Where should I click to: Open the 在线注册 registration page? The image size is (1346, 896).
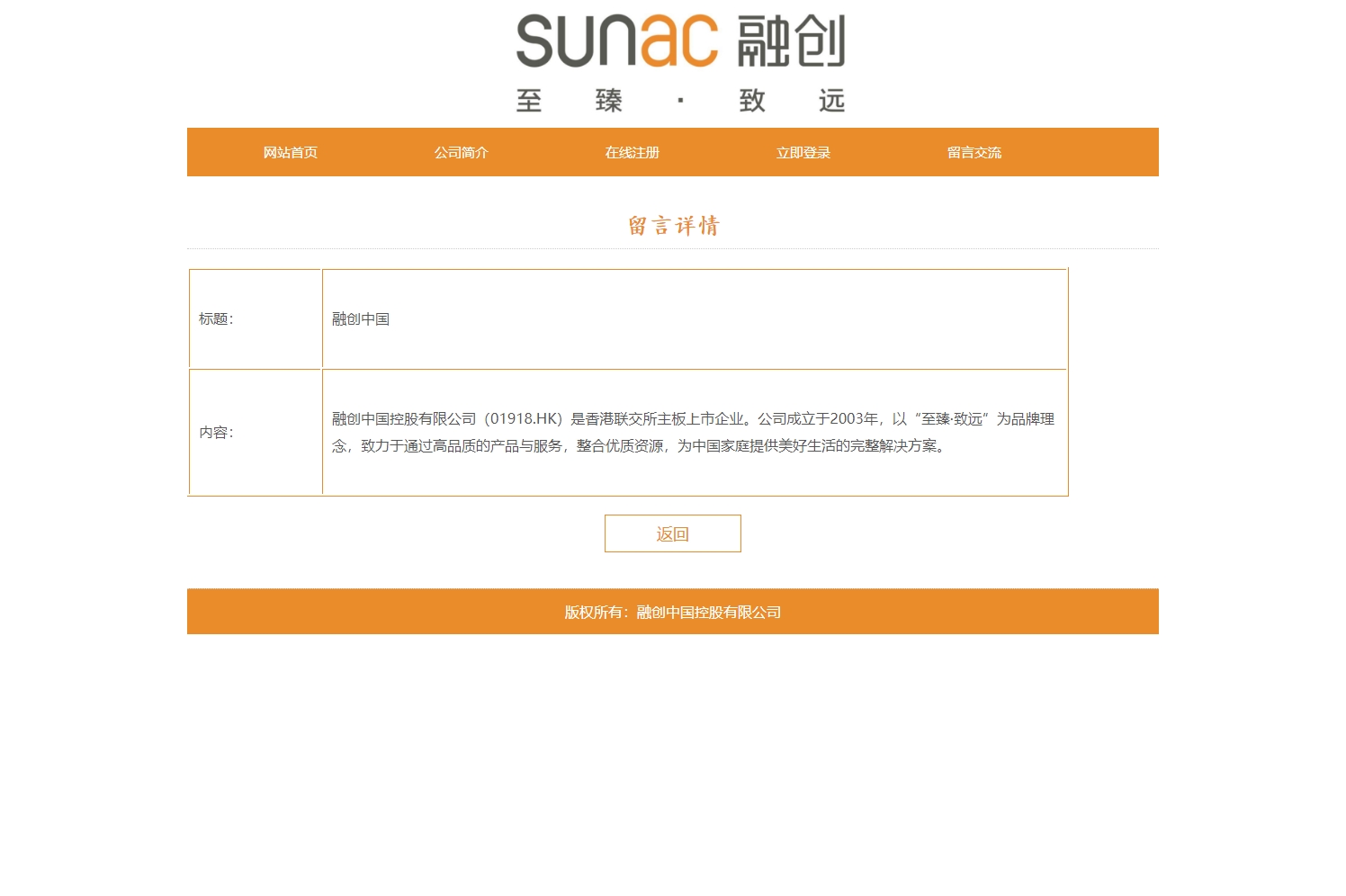click(x=633, y=153)
